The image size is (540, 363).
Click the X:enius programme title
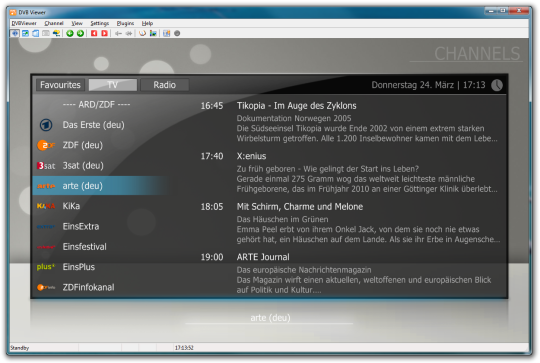click(251, 156)
